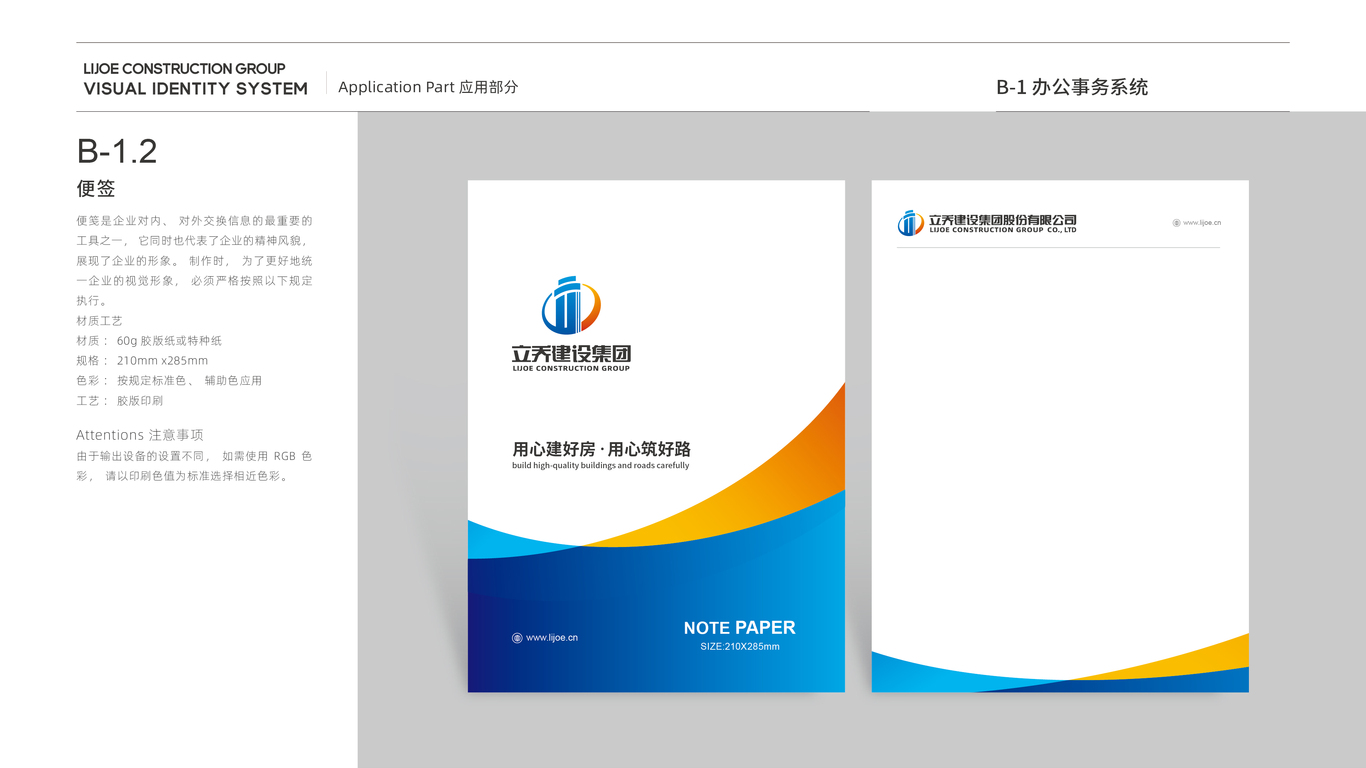Click the '材质工艺' subheading
This screenshot has width=1366, height=768.
[99, 321]
